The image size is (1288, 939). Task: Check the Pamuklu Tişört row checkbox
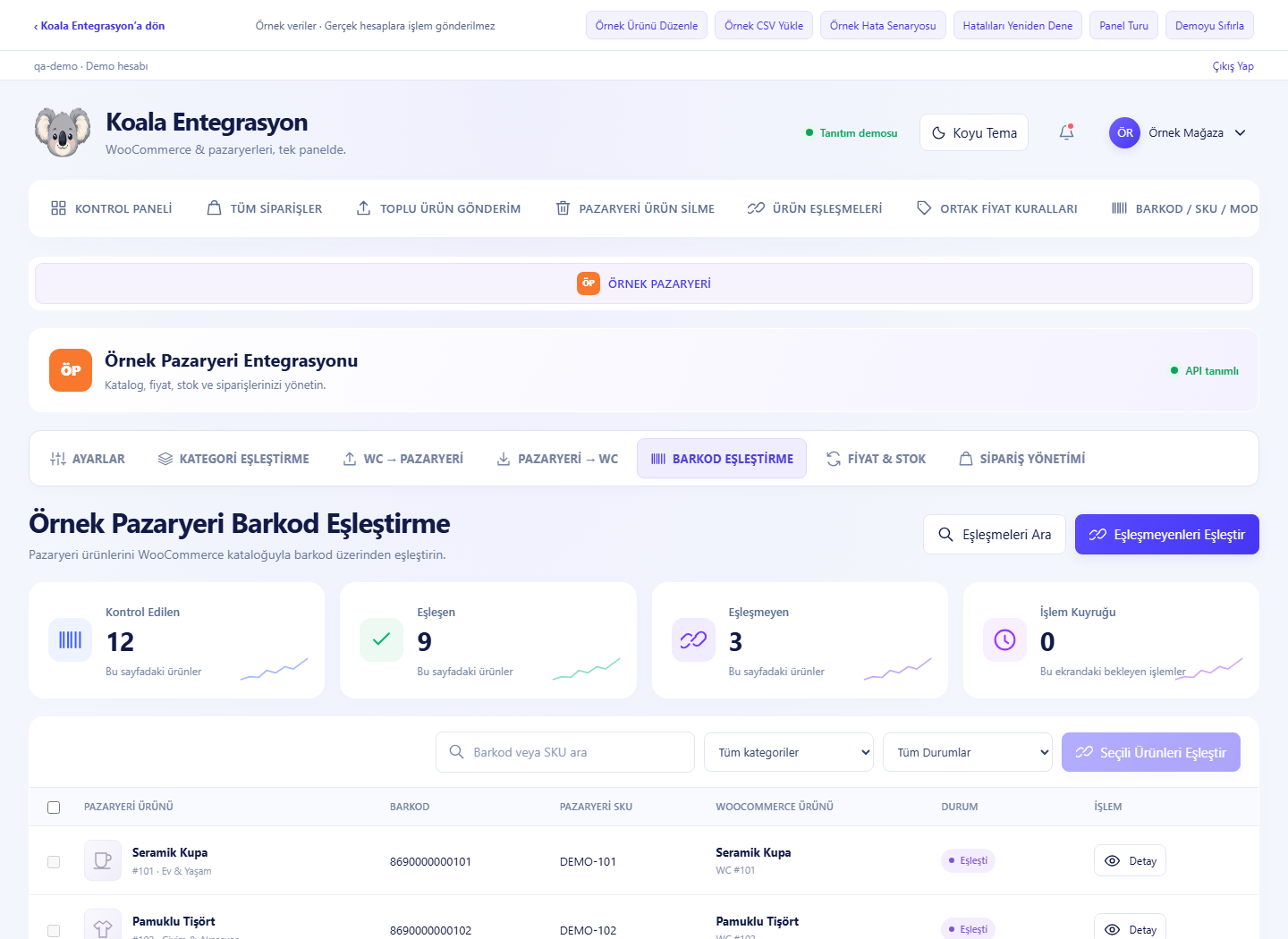pos(54,931)
